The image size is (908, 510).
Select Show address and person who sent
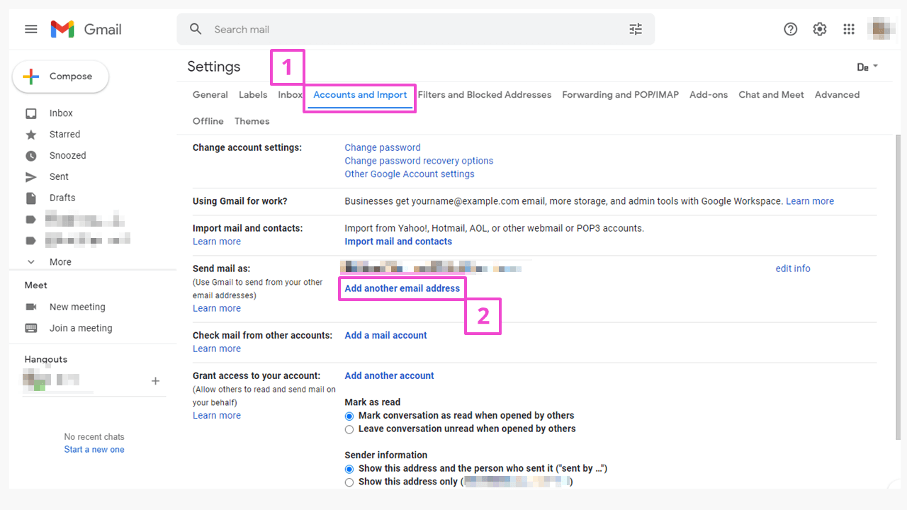(349, 469)
